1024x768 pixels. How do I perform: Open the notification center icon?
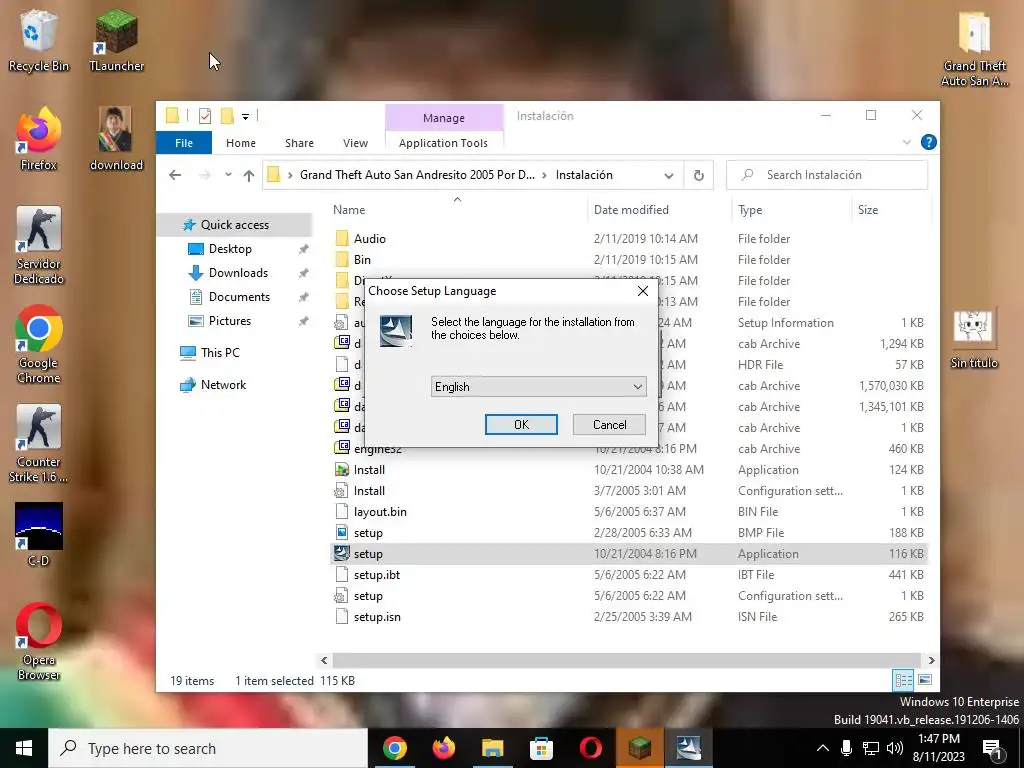tap(993, 749)
